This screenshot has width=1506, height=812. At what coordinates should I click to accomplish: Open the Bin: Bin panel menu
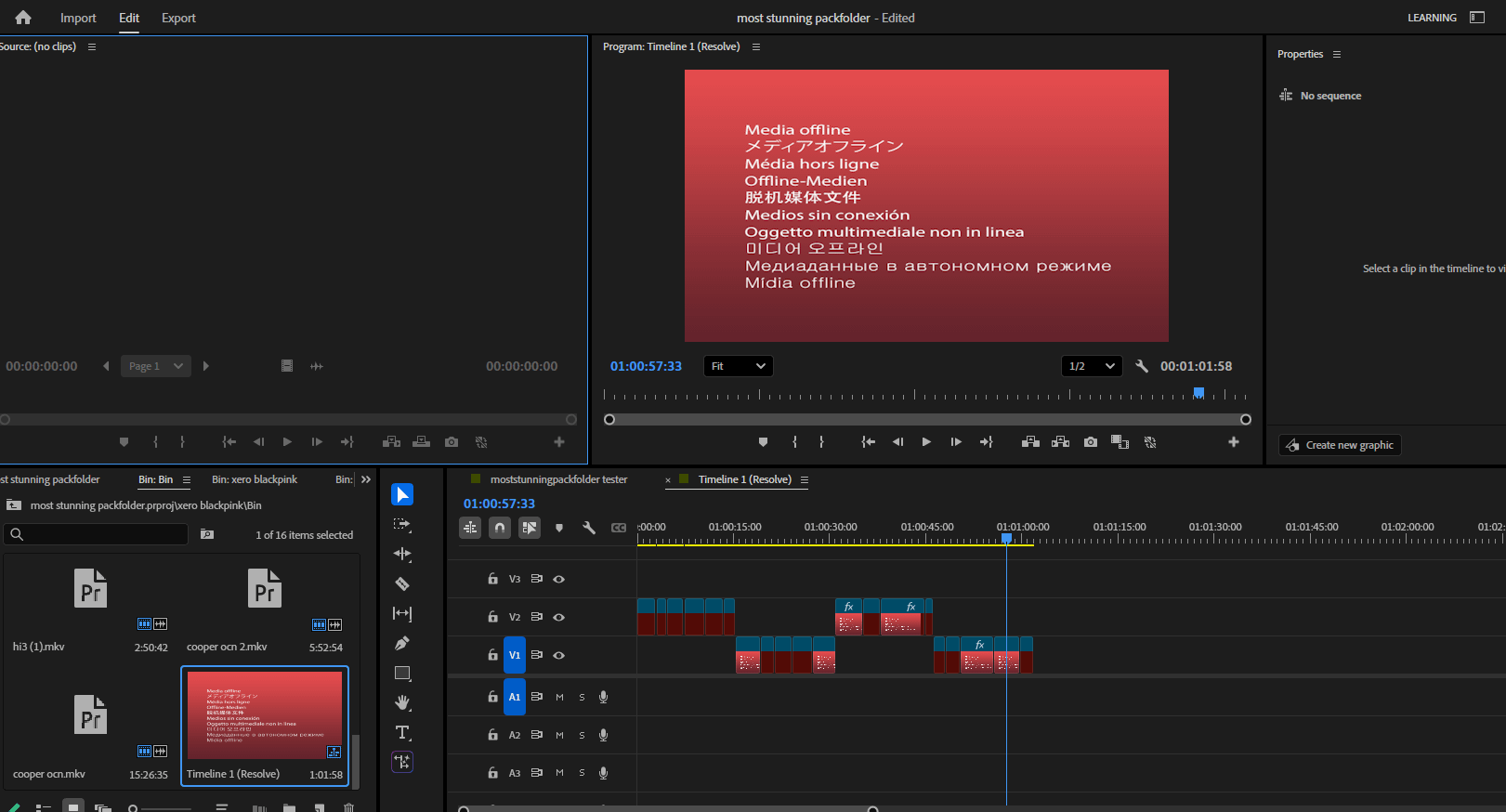click(x=187, y=479)
